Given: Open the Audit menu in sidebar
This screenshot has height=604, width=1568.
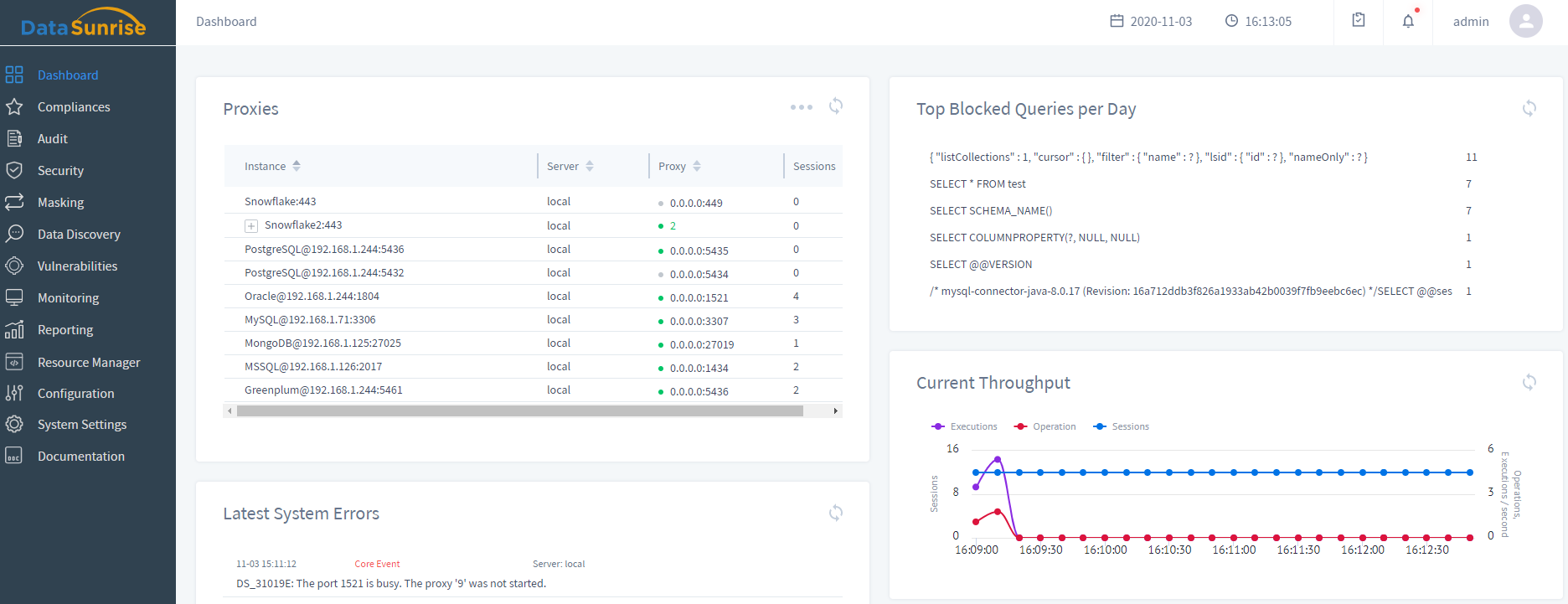Looking at the screenshot, I should coord(52,139).
